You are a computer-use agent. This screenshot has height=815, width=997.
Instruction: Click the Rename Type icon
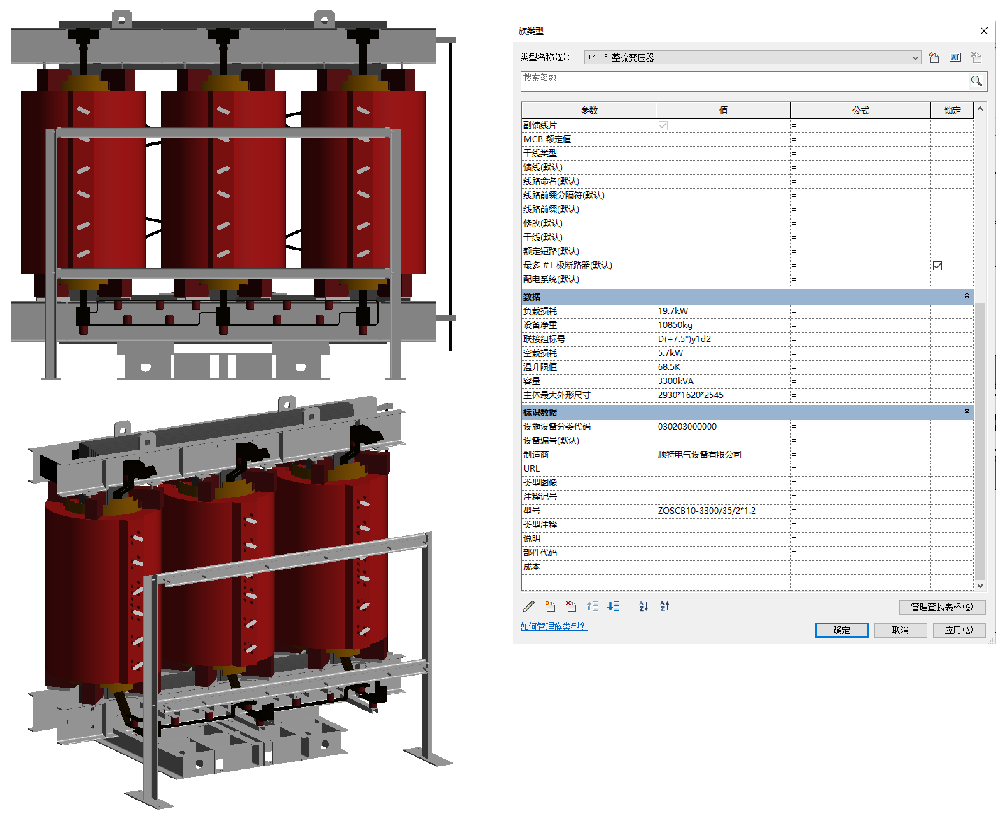tap(955, 58)
